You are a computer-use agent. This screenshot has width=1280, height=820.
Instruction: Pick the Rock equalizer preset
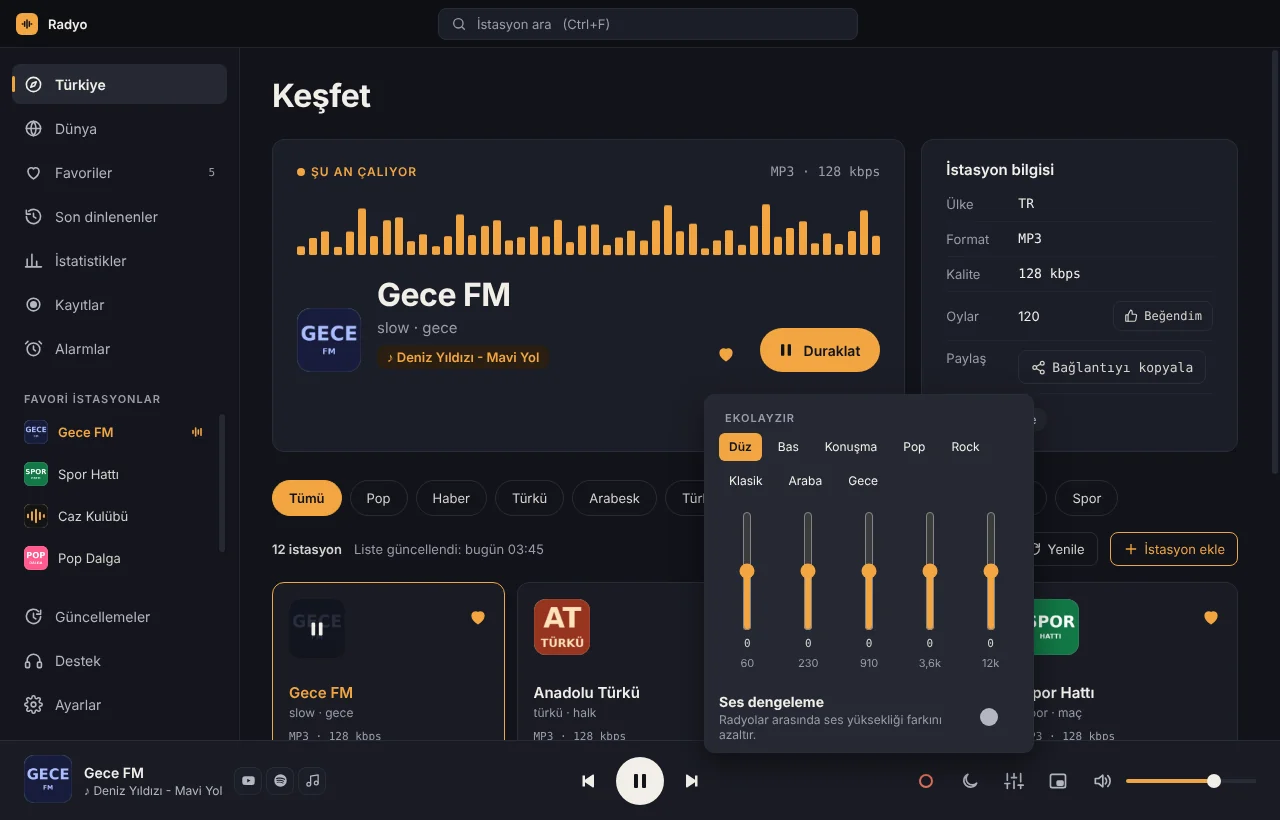click(x=965, y=447)
